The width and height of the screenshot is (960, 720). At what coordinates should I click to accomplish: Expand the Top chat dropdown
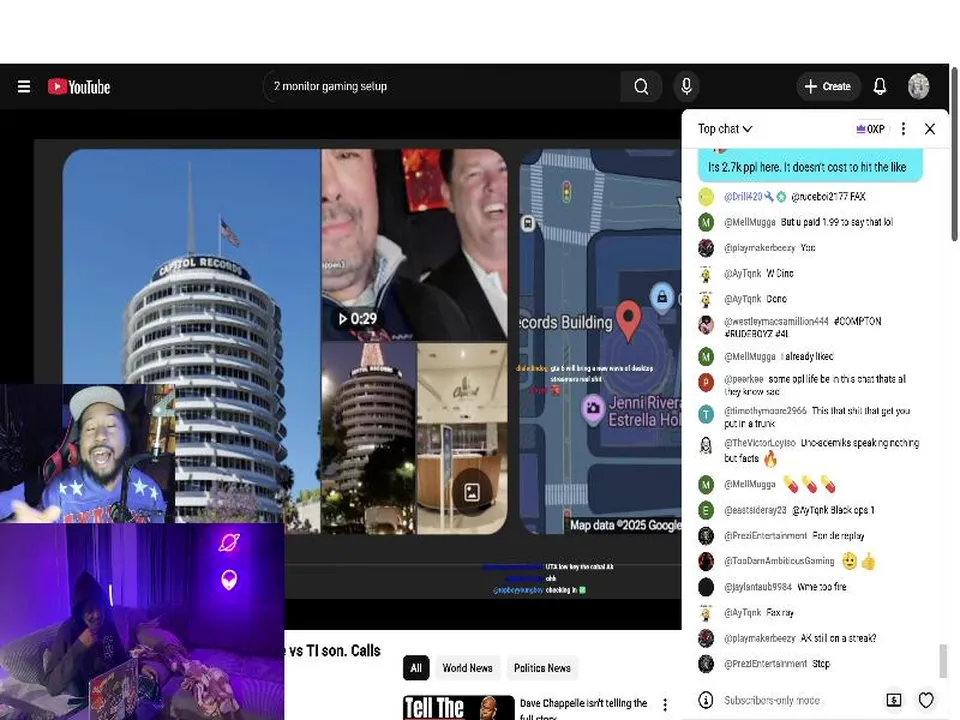tap(725, 129)
